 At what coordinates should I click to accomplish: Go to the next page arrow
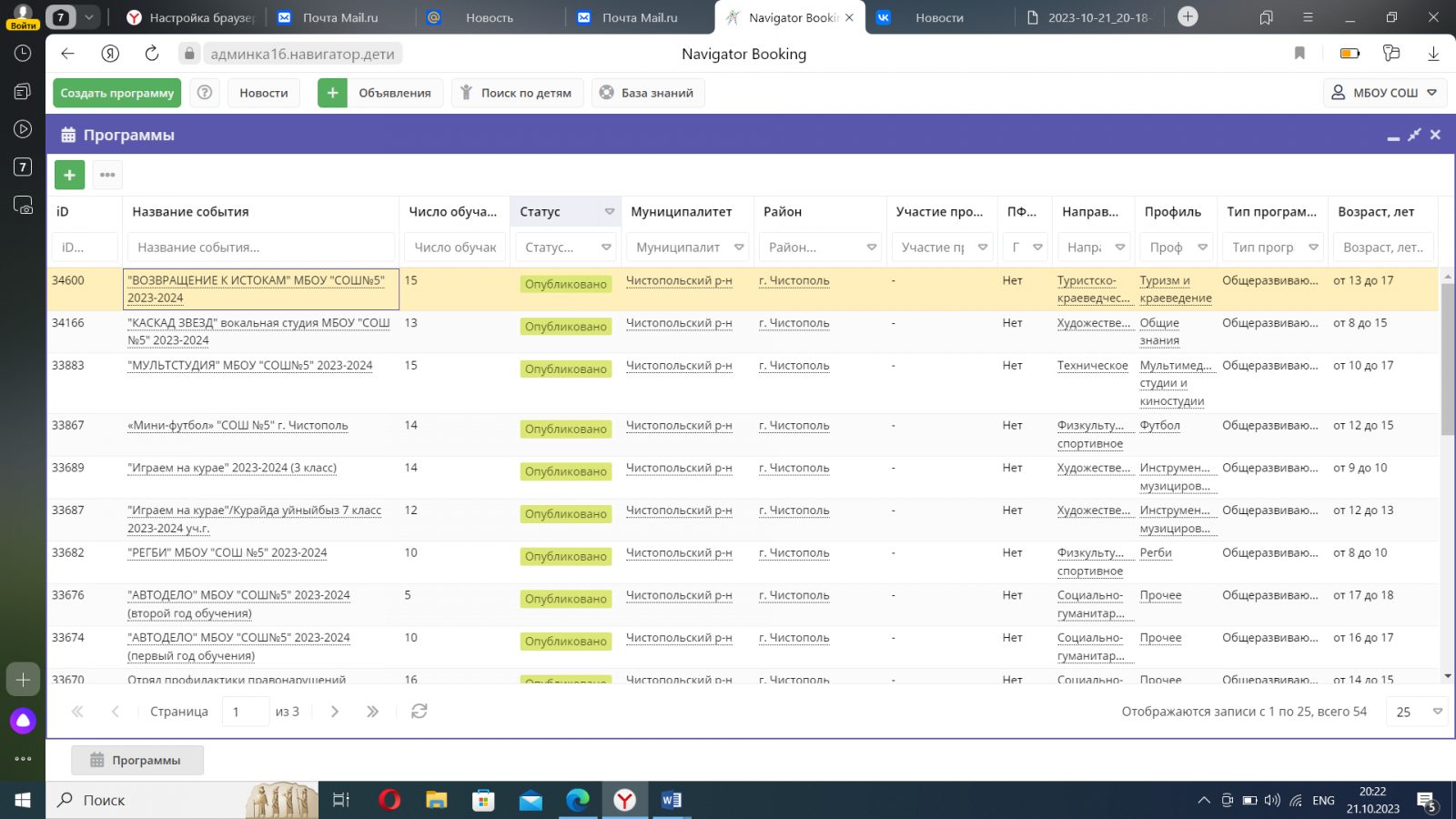335,712
